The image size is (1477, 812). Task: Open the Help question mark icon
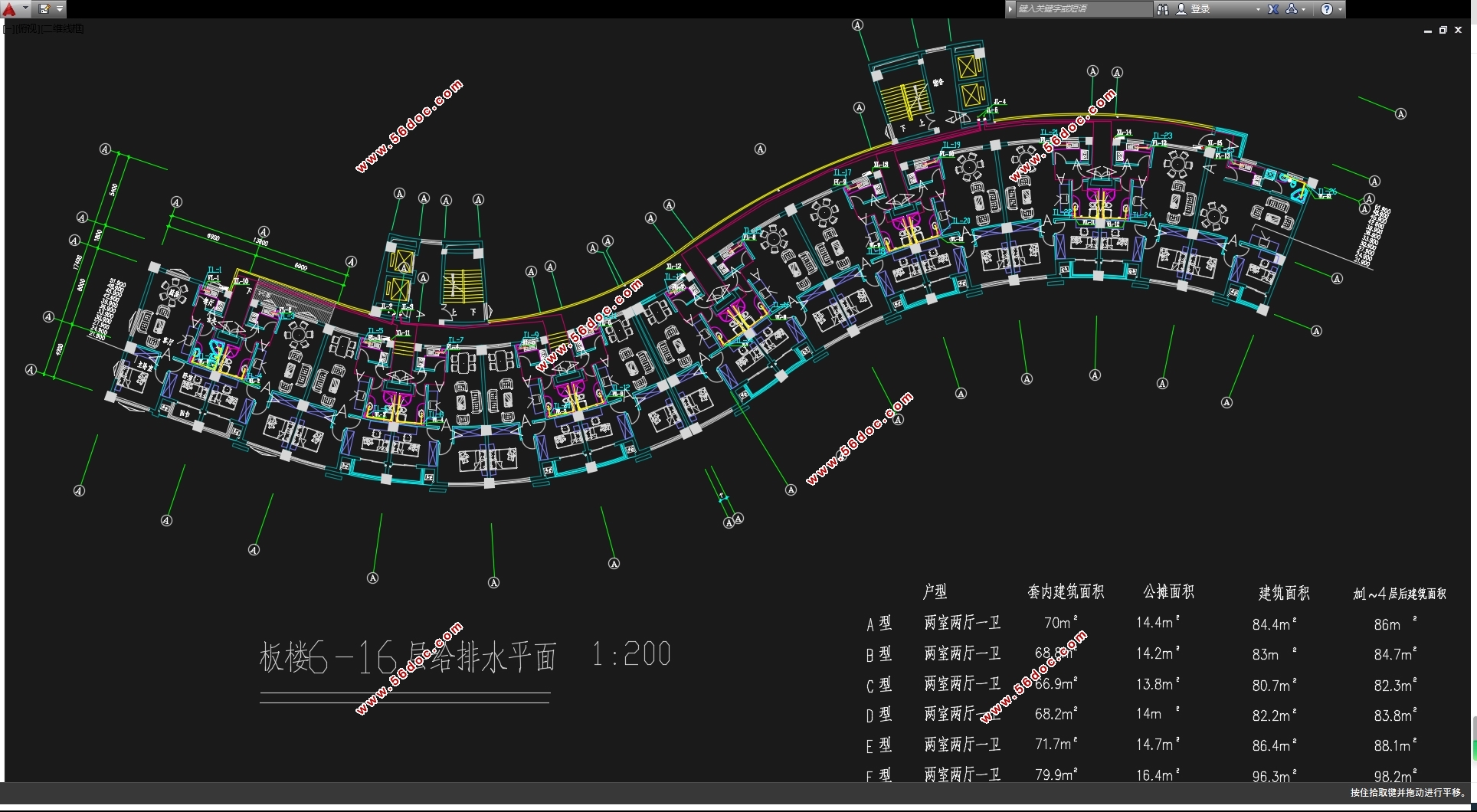[x=1327, y=9]
